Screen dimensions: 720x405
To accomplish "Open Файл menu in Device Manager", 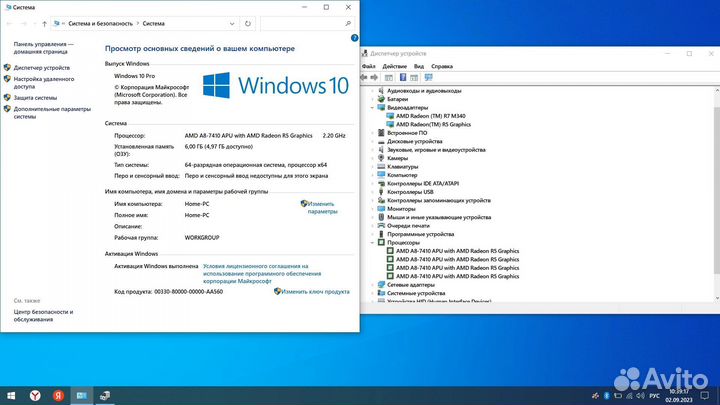I will pos(369,66).
